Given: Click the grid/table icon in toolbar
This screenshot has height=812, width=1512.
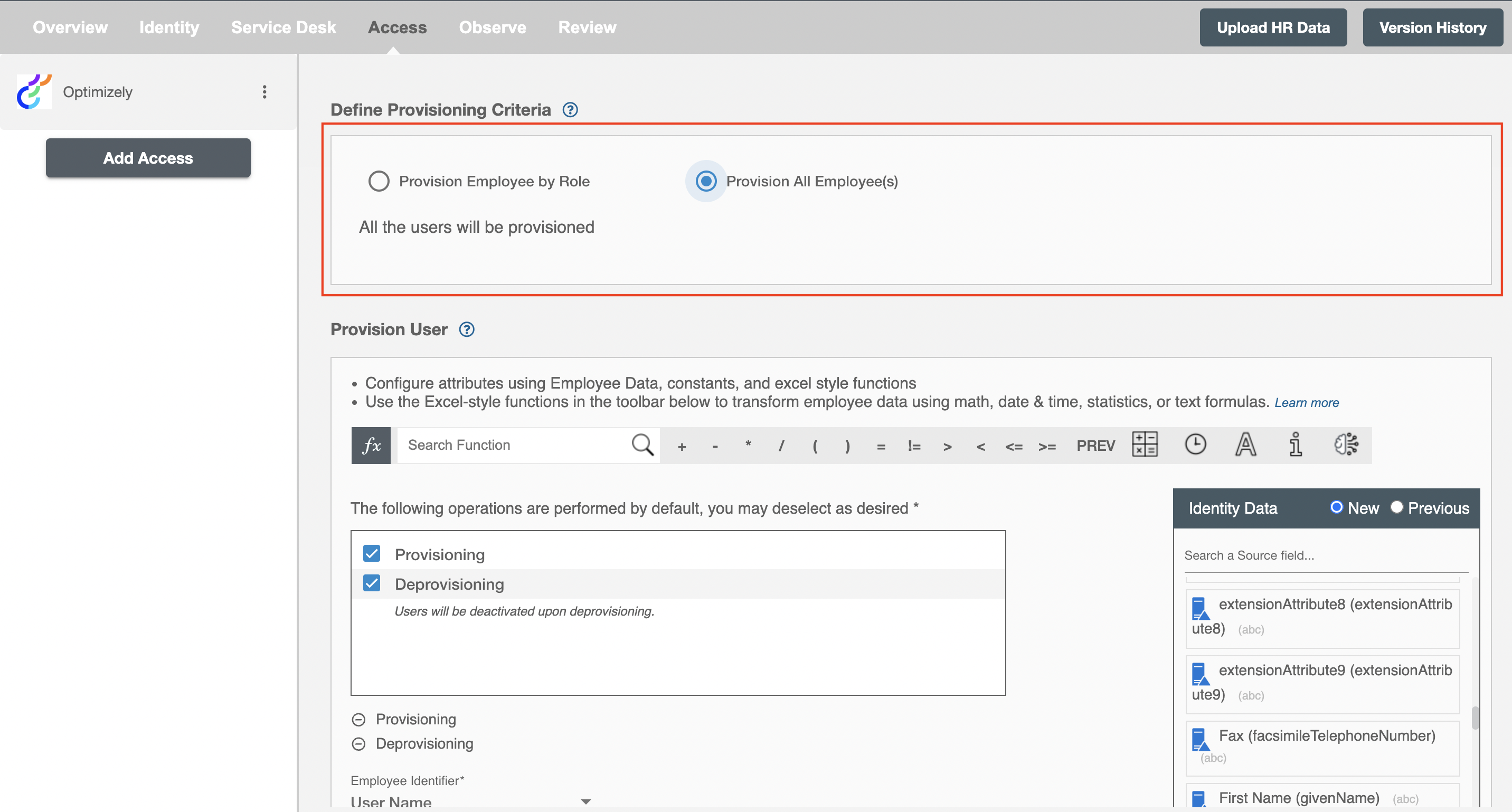Looking at the screenshot, I should [x=1145, y=445].
